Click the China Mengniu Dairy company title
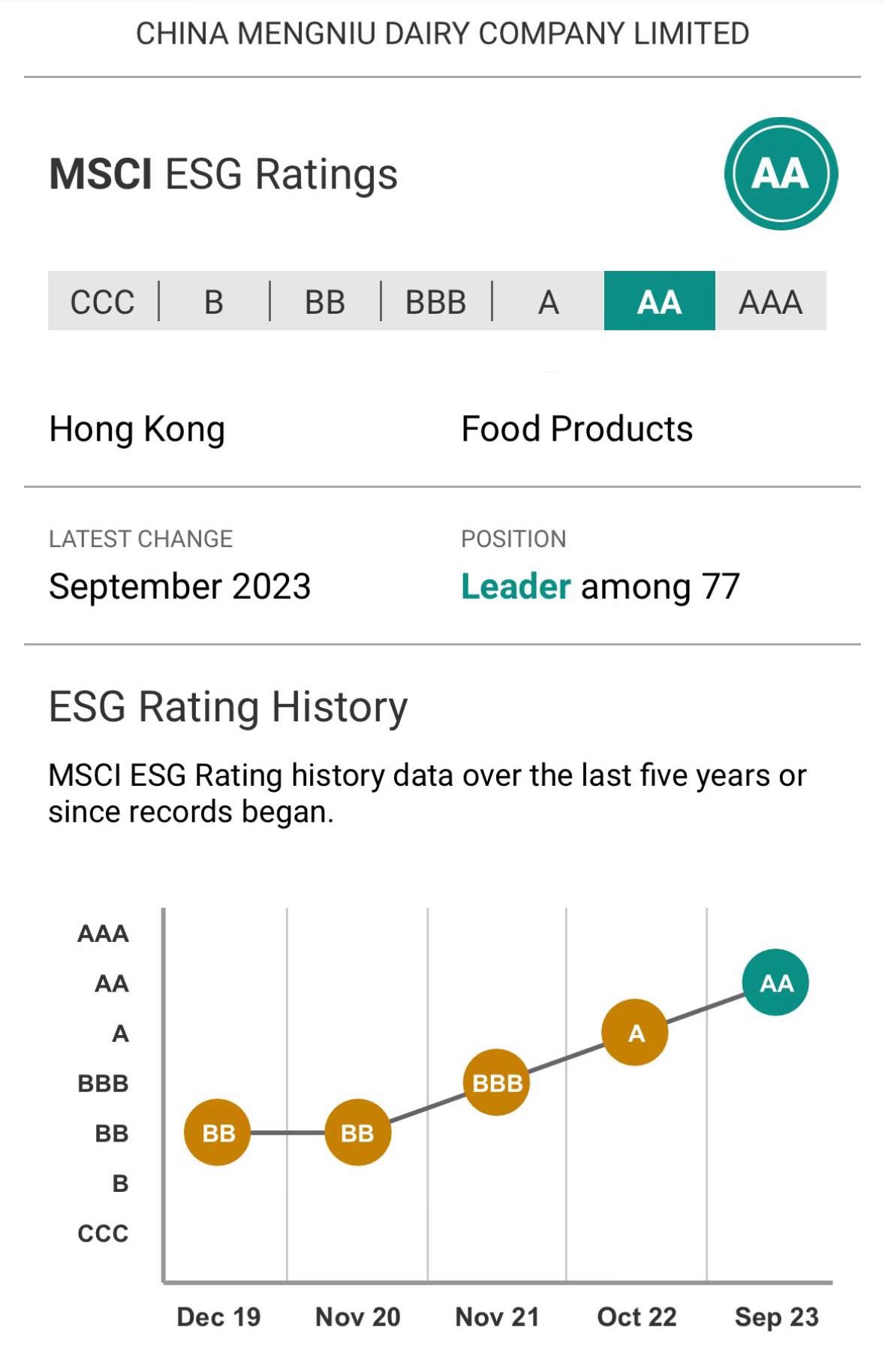The image size is (885, 1372). (x=442, y=34)
